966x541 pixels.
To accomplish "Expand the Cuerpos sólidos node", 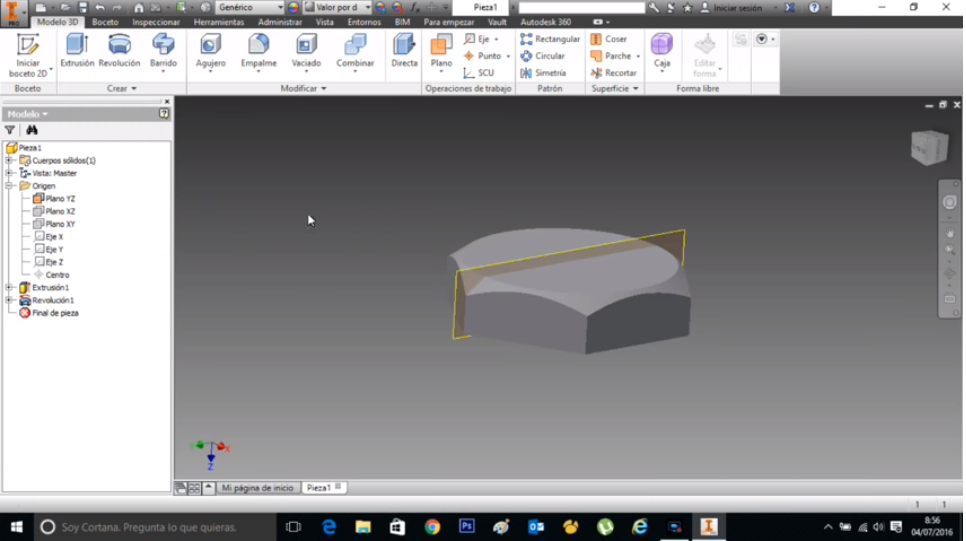I will click(x=9, y=161).
